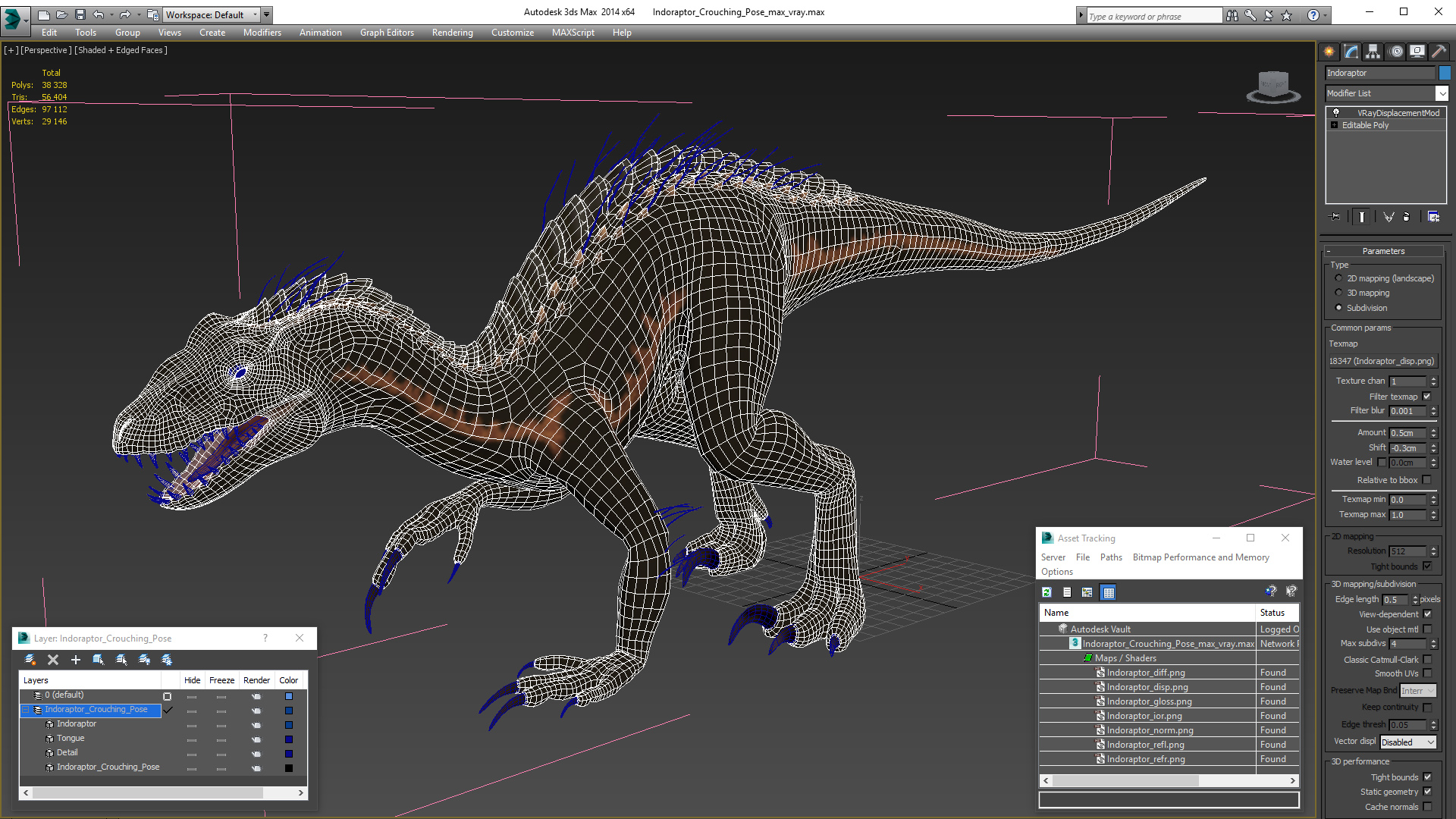Click Add Selected Objects plus icon
1456x819 pixels.
(76, 660)
